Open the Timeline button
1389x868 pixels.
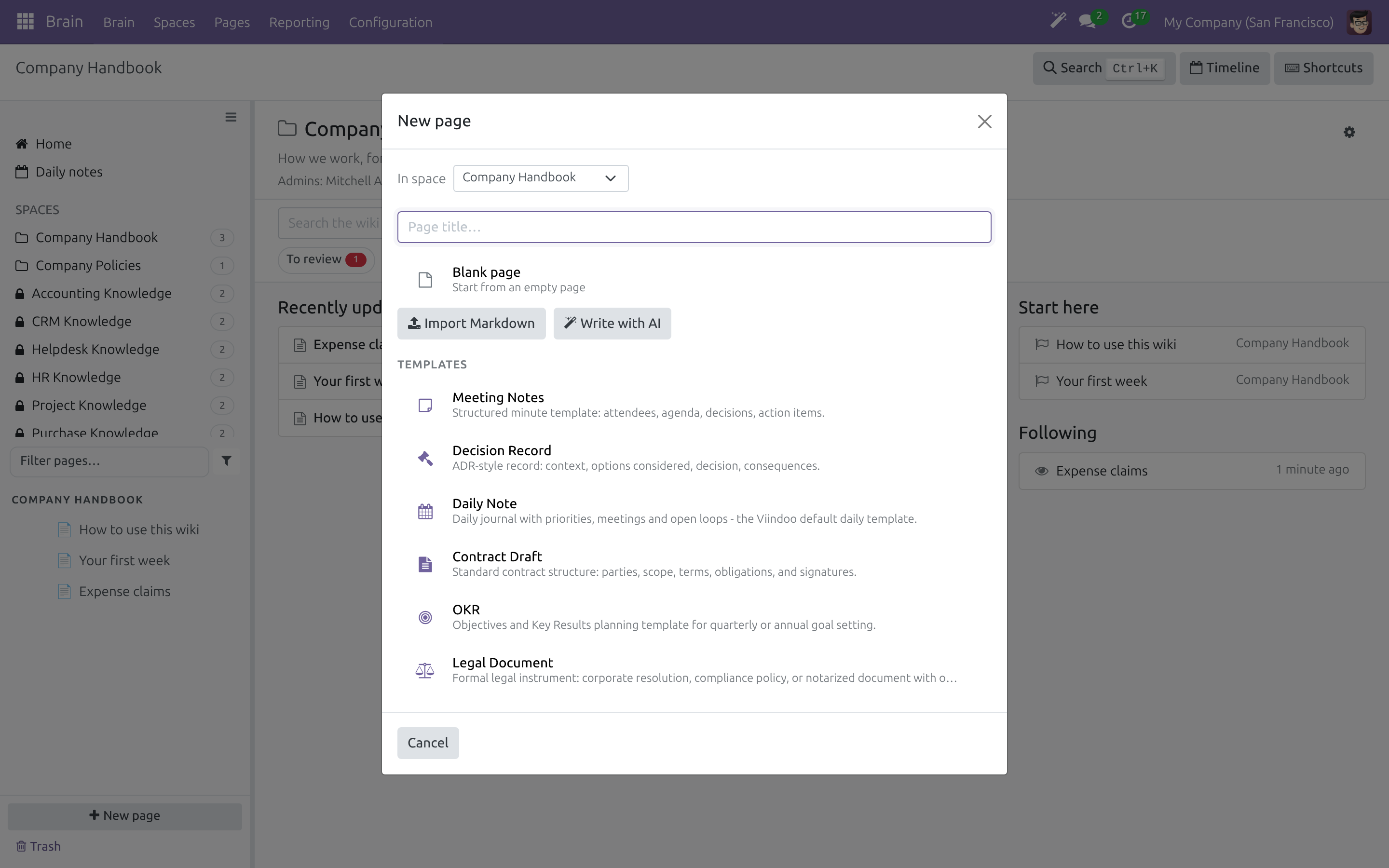(1224, 68)
